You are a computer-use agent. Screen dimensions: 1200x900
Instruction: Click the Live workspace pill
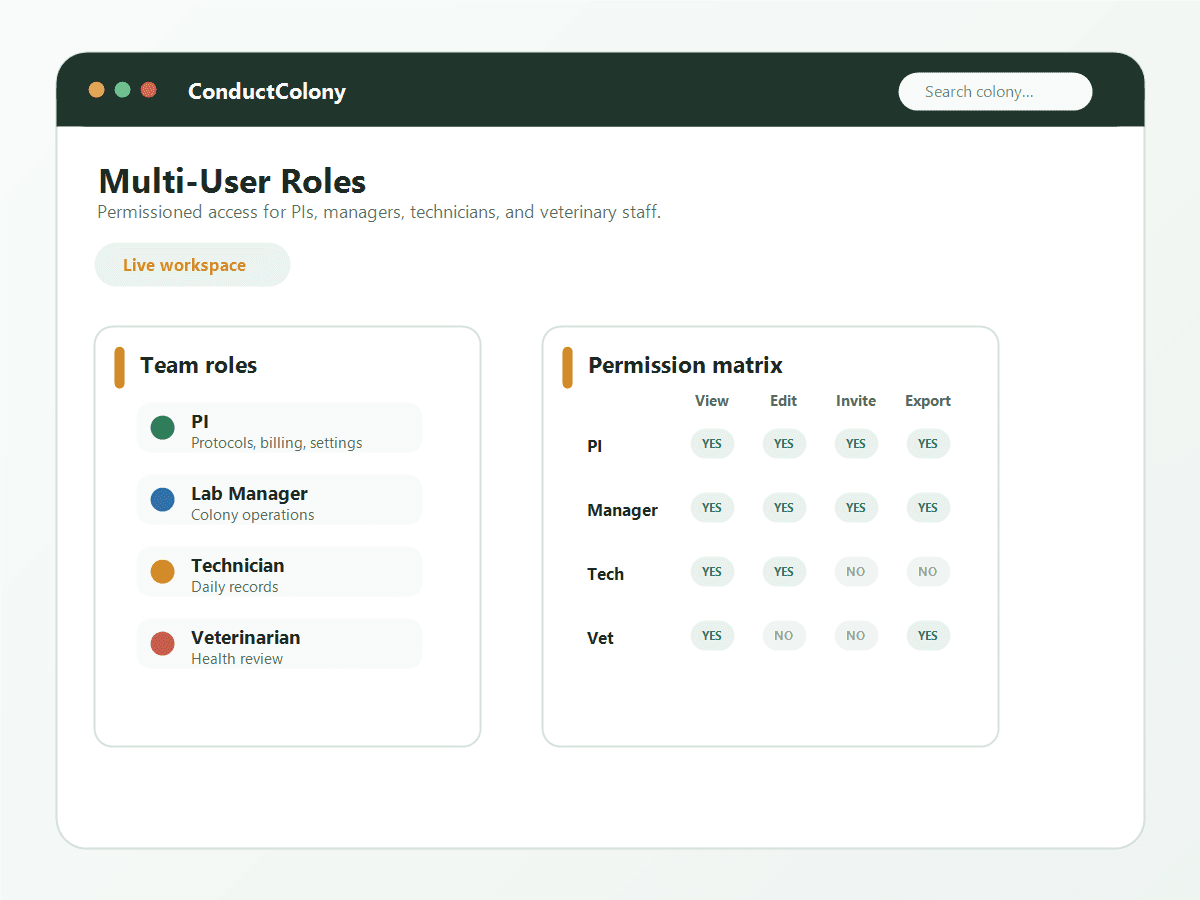[192, 265]
